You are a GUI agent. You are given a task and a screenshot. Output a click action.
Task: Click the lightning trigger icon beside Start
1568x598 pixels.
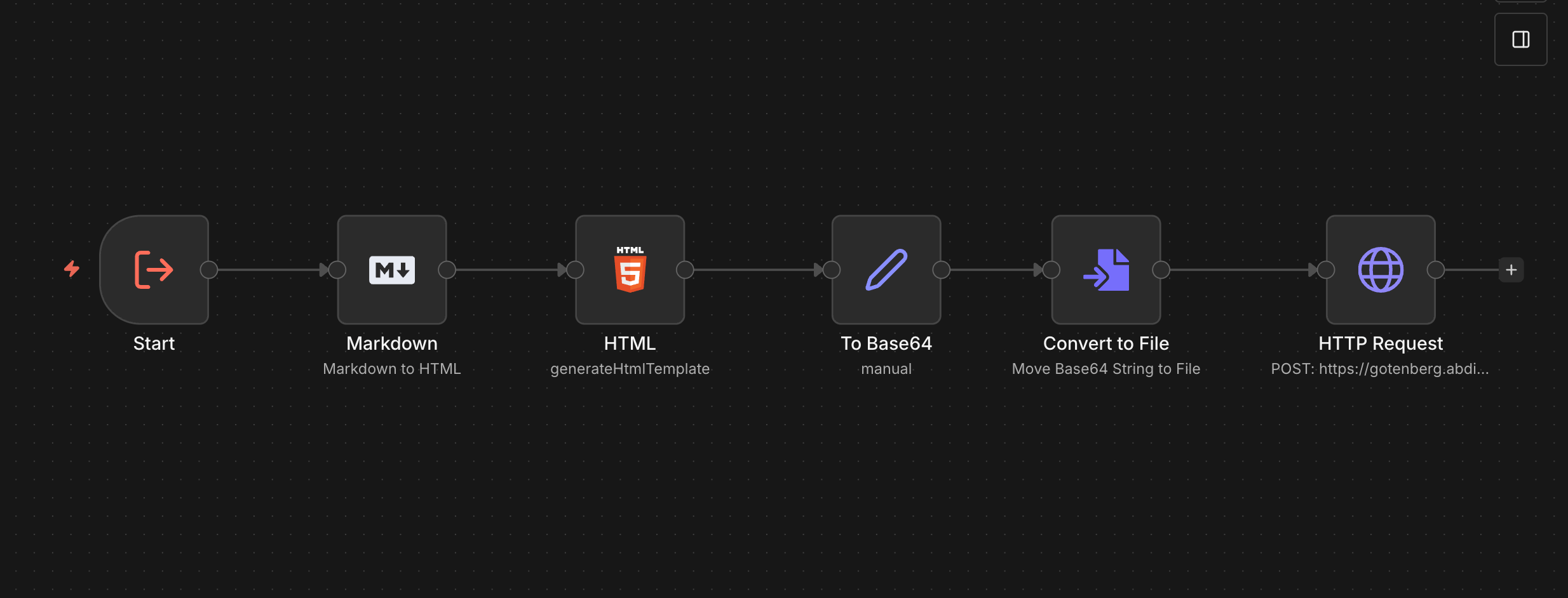(72, 269)
